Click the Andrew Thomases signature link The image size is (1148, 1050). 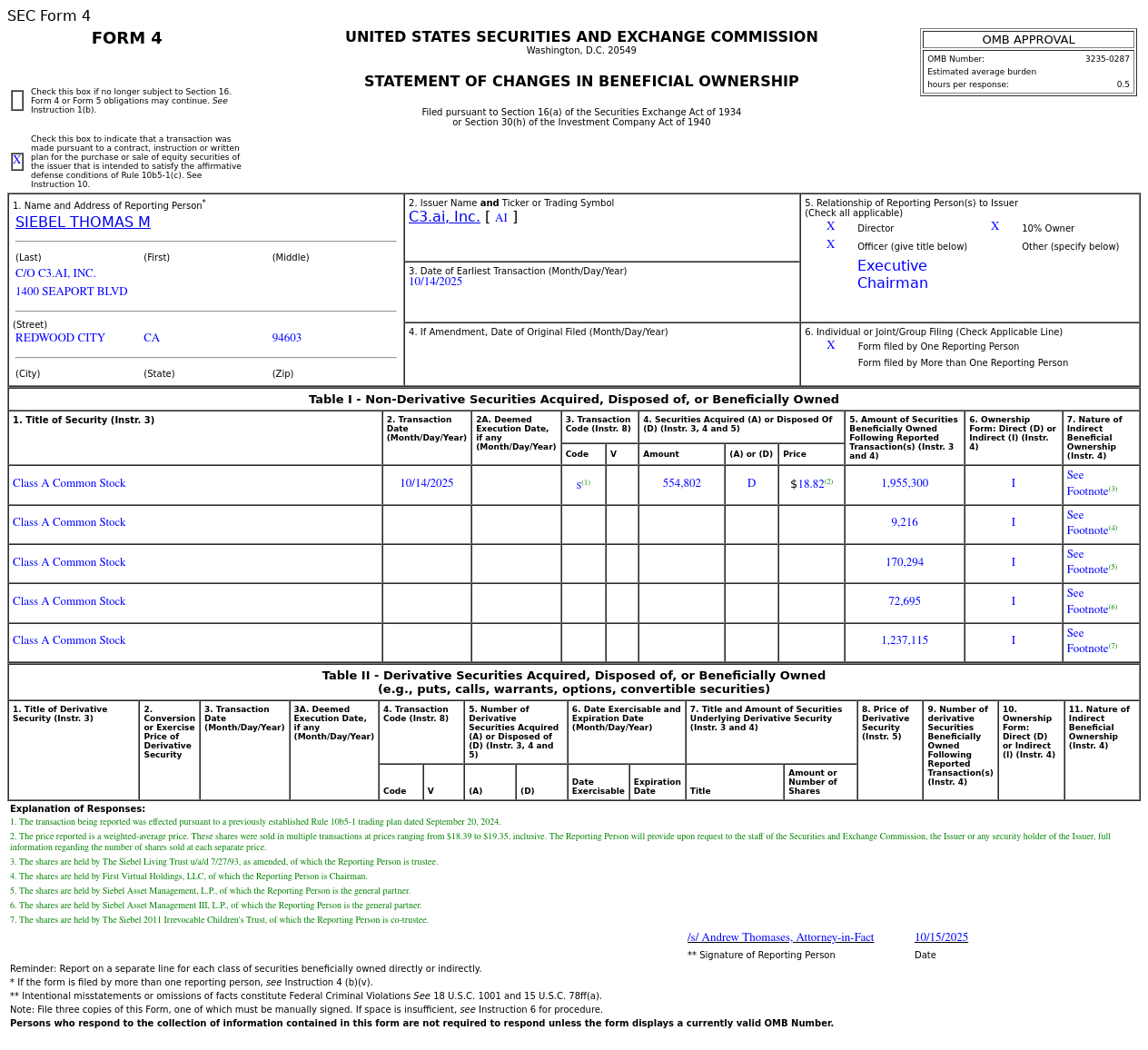(780, 937)
